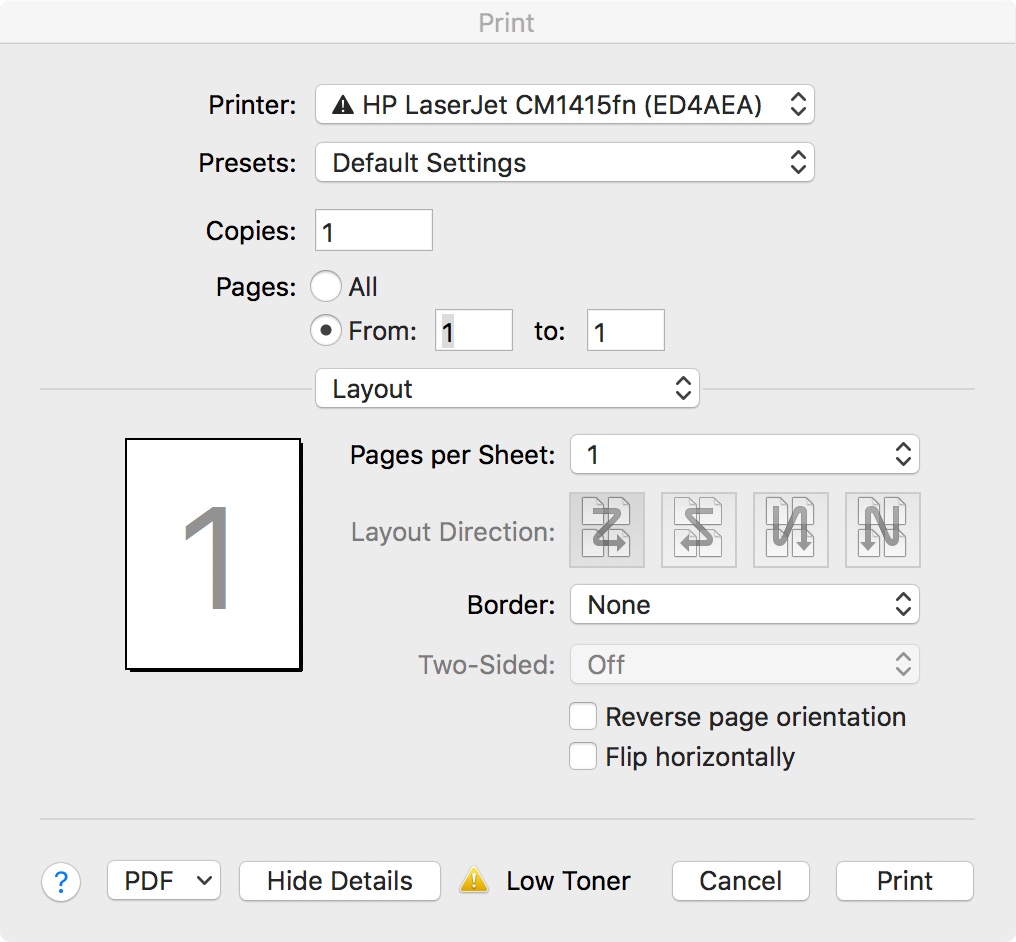
Task: Tick the Flip horizontally checkbox
Action: point(583,756)
